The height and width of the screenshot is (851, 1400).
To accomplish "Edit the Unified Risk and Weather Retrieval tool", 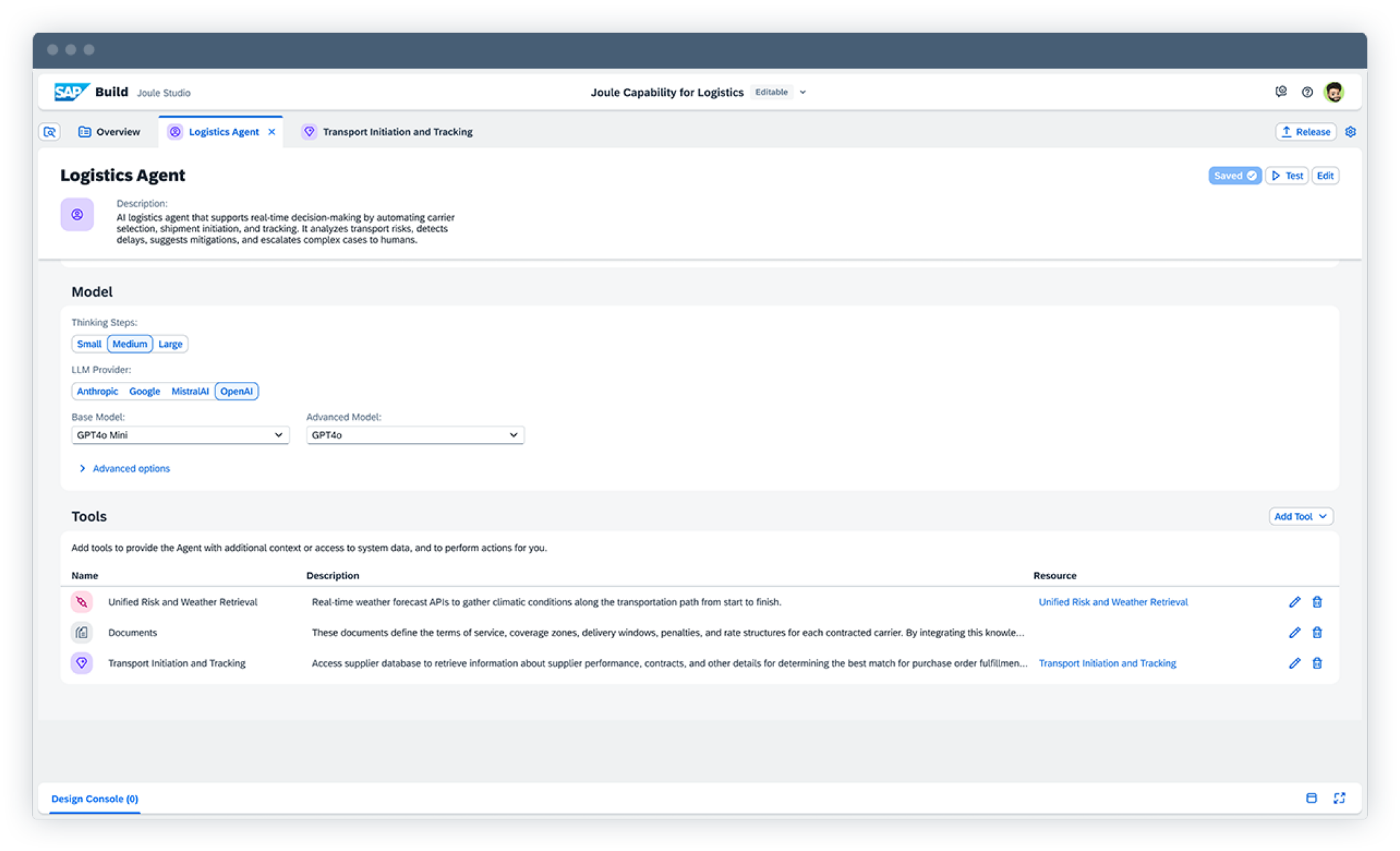I will click(1294, 602).
